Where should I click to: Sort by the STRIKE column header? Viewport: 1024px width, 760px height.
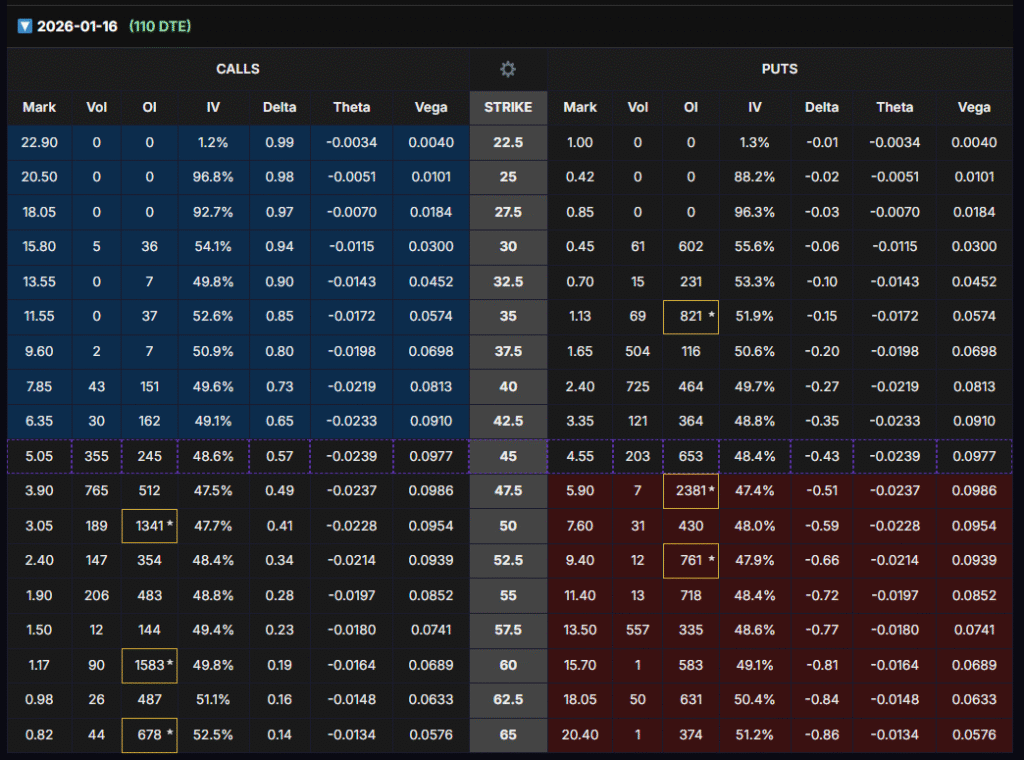coord(508,107)
